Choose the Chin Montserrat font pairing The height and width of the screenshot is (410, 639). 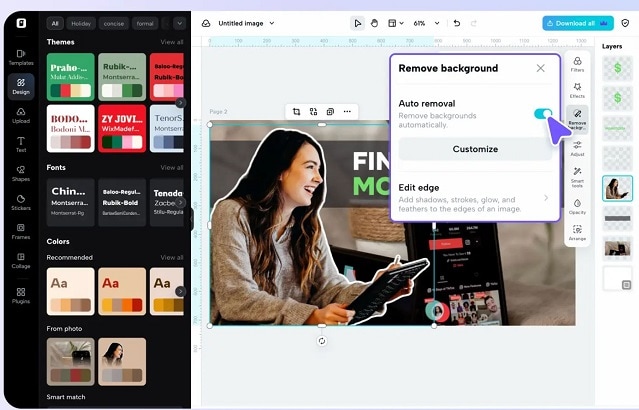[x=71, y=202]
